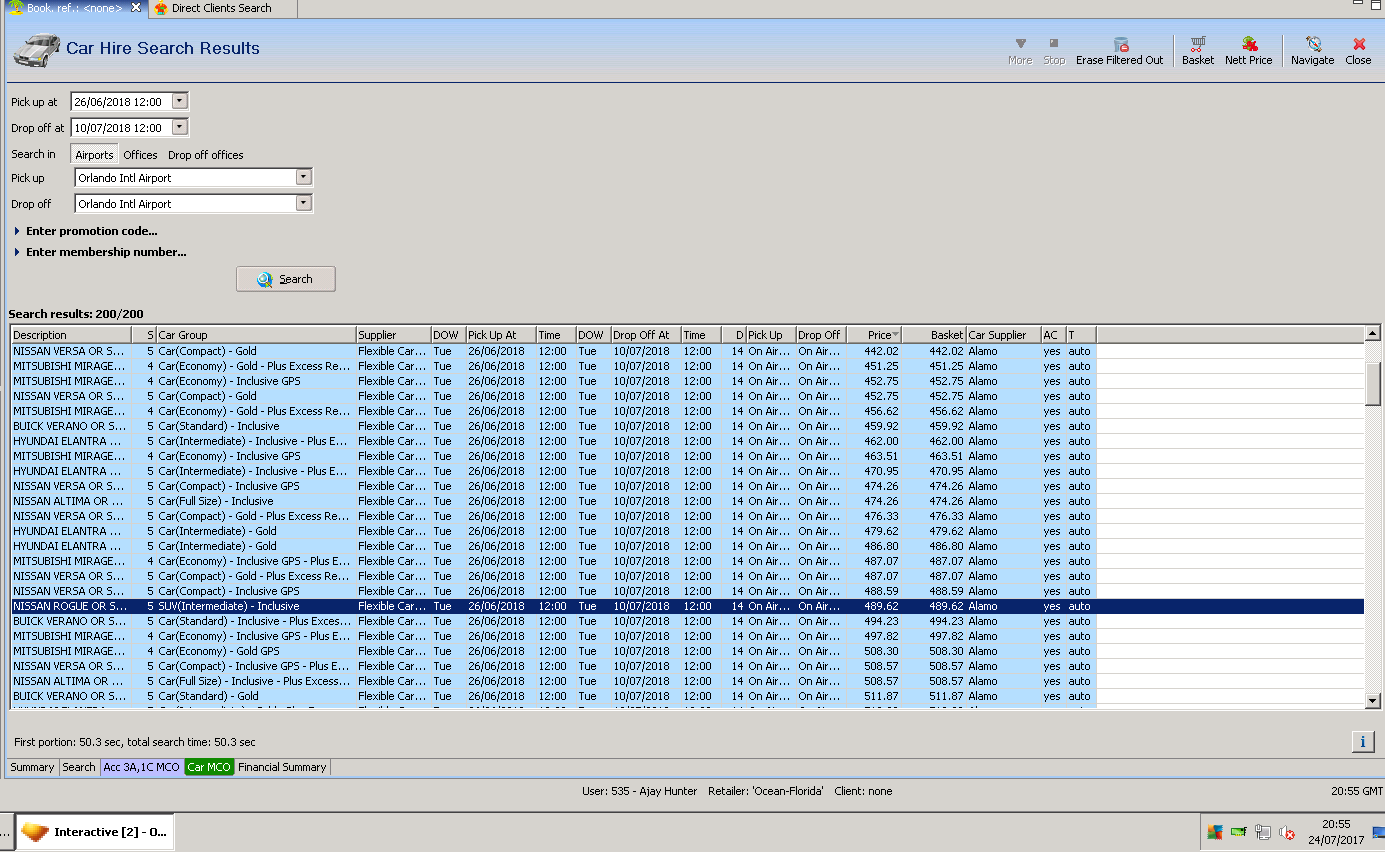Click the muted speaker icon in system tray
The height and width of the screenshot is (852, 1385).
[1287, 832]
